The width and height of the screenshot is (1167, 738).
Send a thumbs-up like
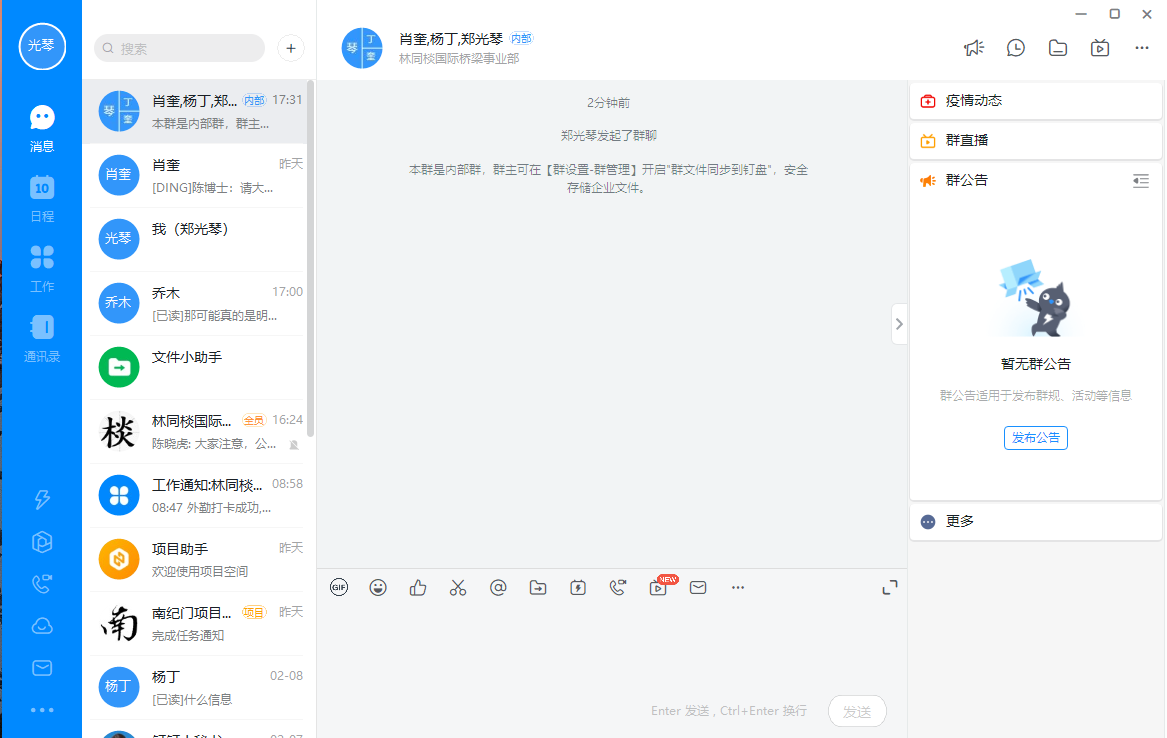tap(418, 588)
